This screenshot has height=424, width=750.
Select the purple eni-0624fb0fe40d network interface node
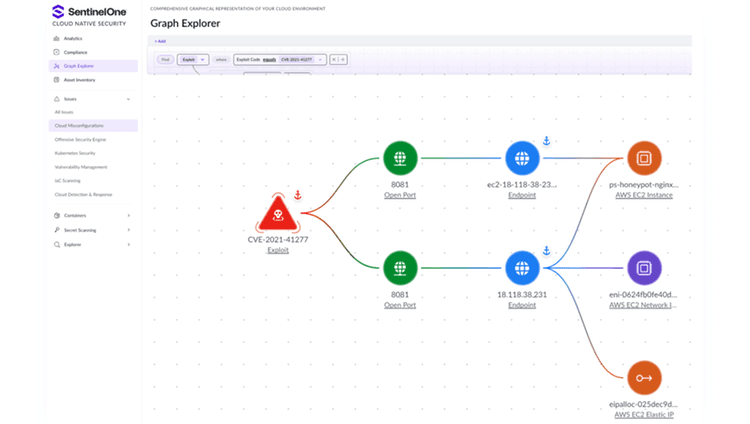tap(643, 268)
